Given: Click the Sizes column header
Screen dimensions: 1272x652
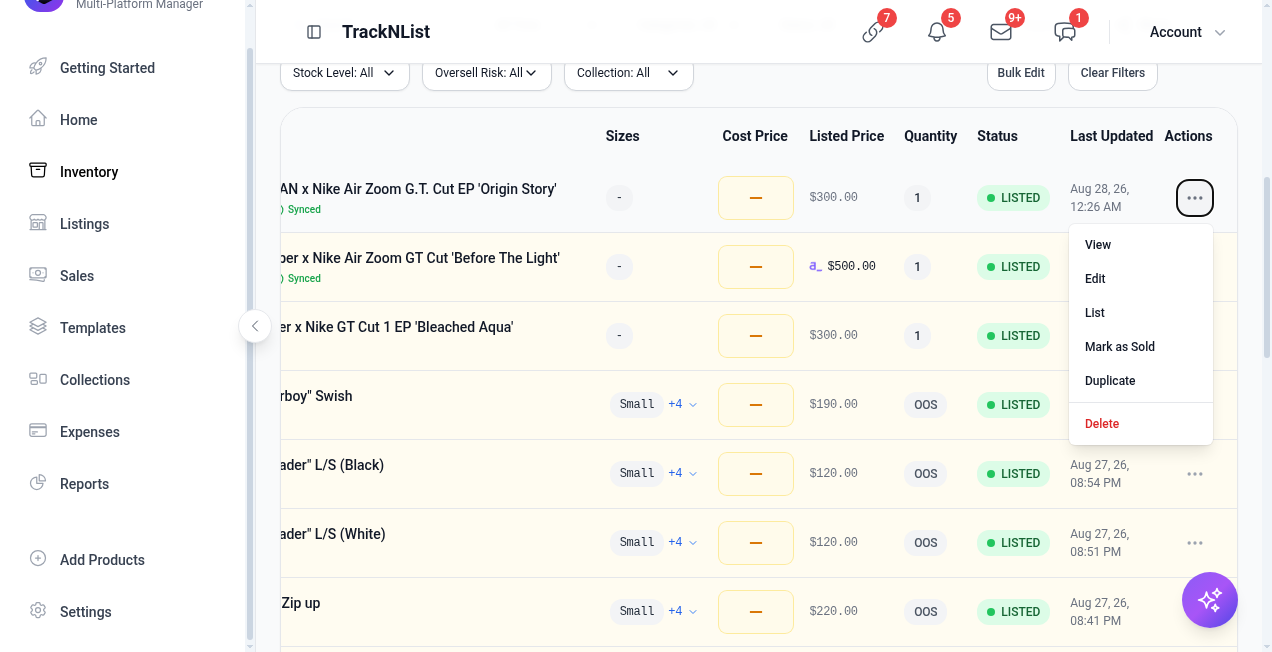Looking at the screenshot, I should (x=622, y=136).
